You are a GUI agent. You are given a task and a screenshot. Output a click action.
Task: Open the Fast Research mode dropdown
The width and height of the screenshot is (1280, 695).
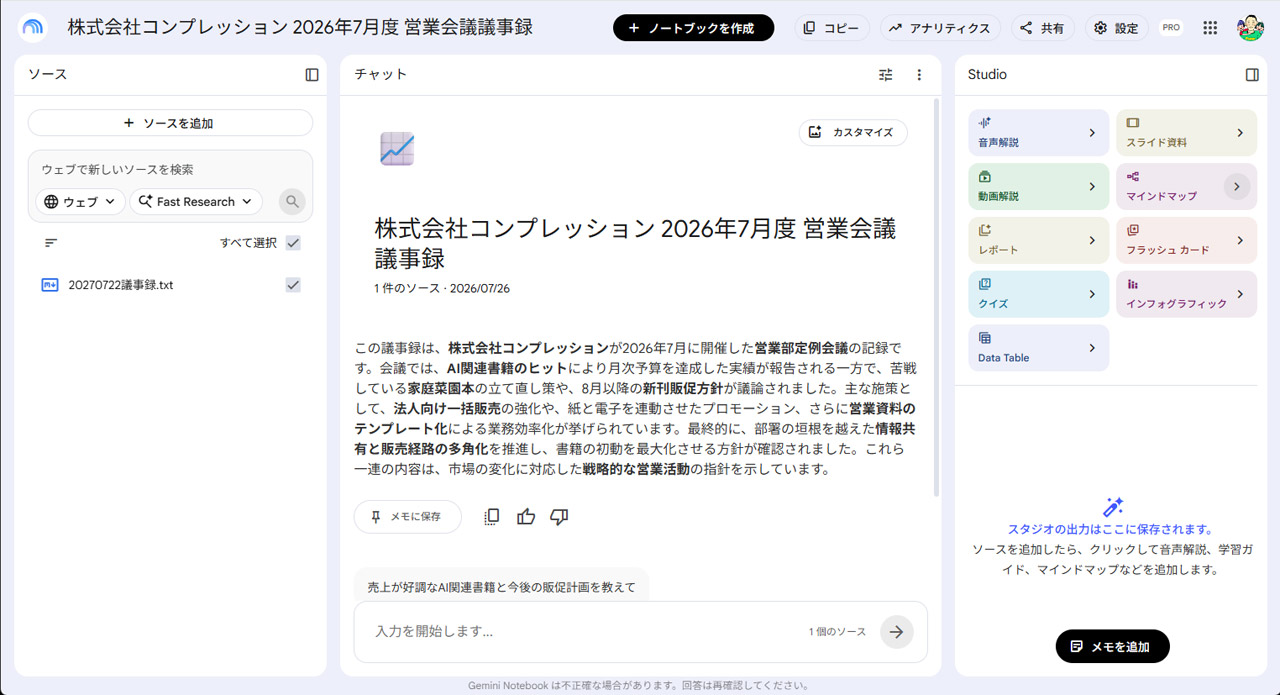[x=196, y=202]
